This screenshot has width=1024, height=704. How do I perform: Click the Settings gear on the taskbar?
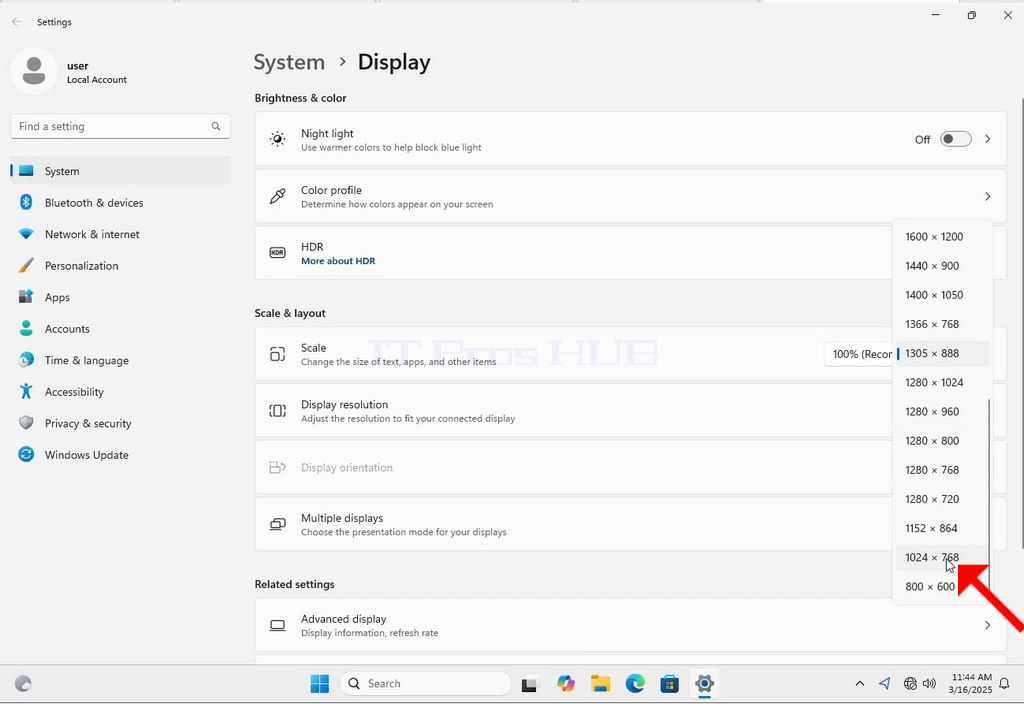coord(704,684)
